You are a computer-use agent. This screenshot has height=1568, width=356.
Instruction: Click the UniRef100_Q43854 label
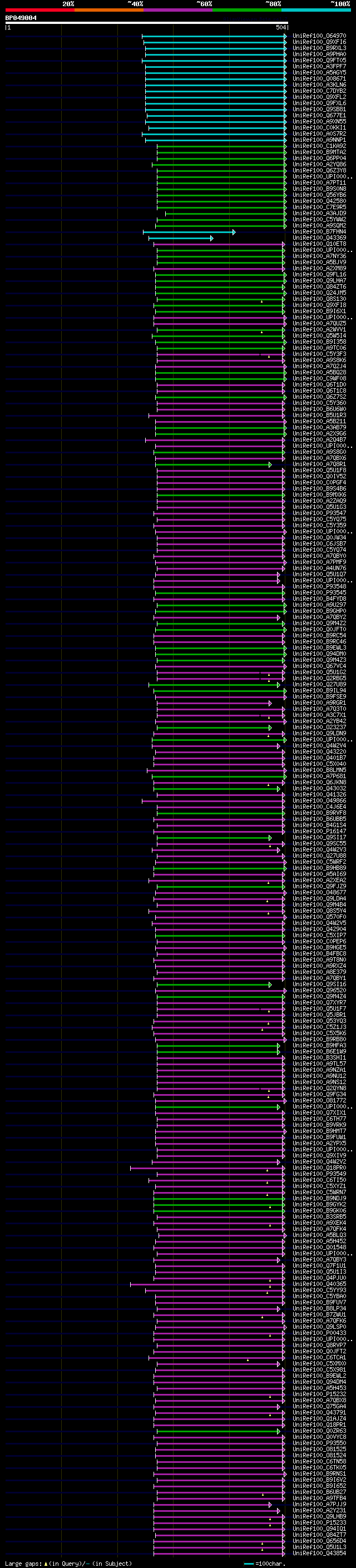(x=319, y=1553)
